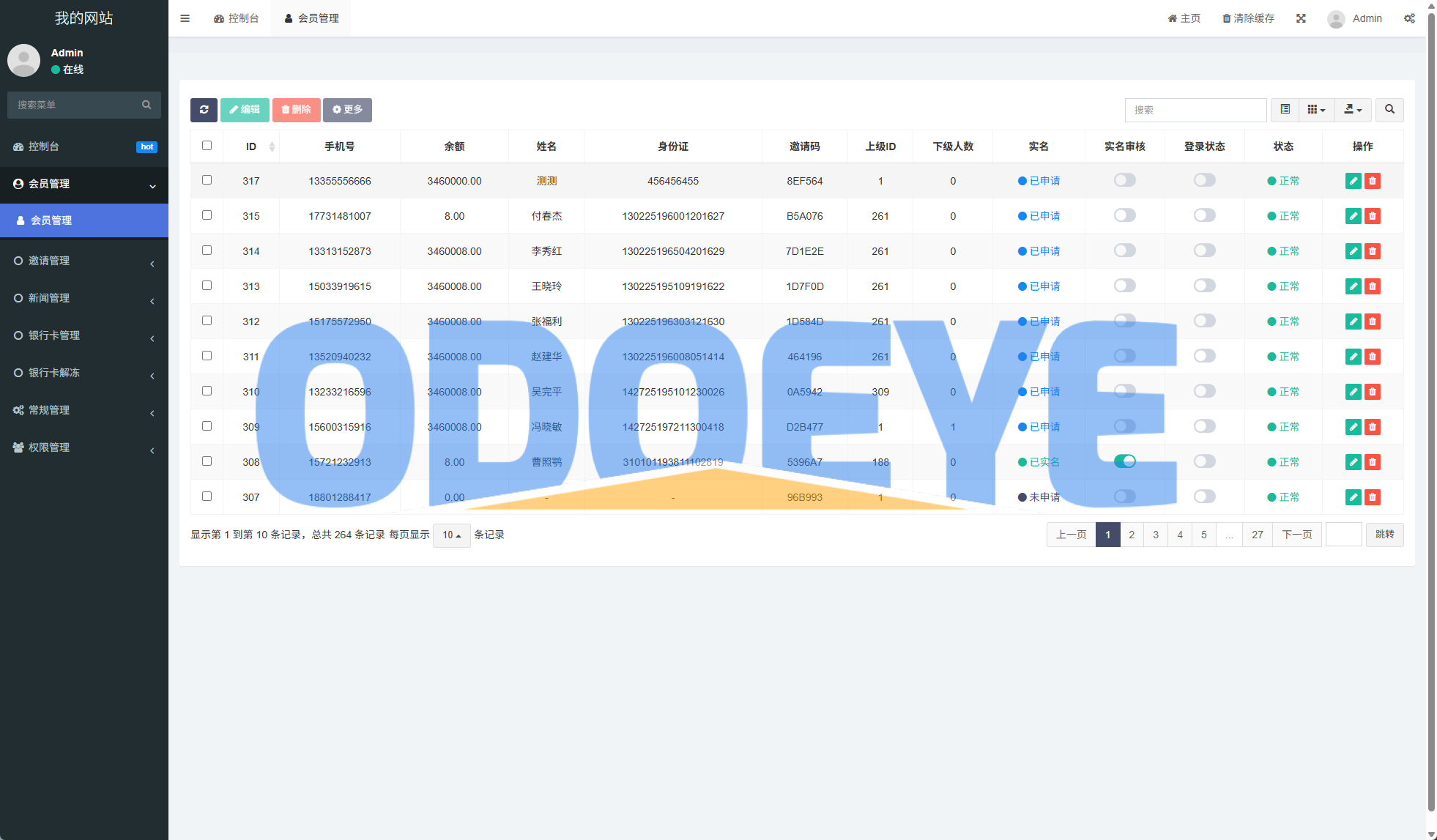Click green edit icon for row 317
The image size is (1437, 840).
(x=1353, y=181)
